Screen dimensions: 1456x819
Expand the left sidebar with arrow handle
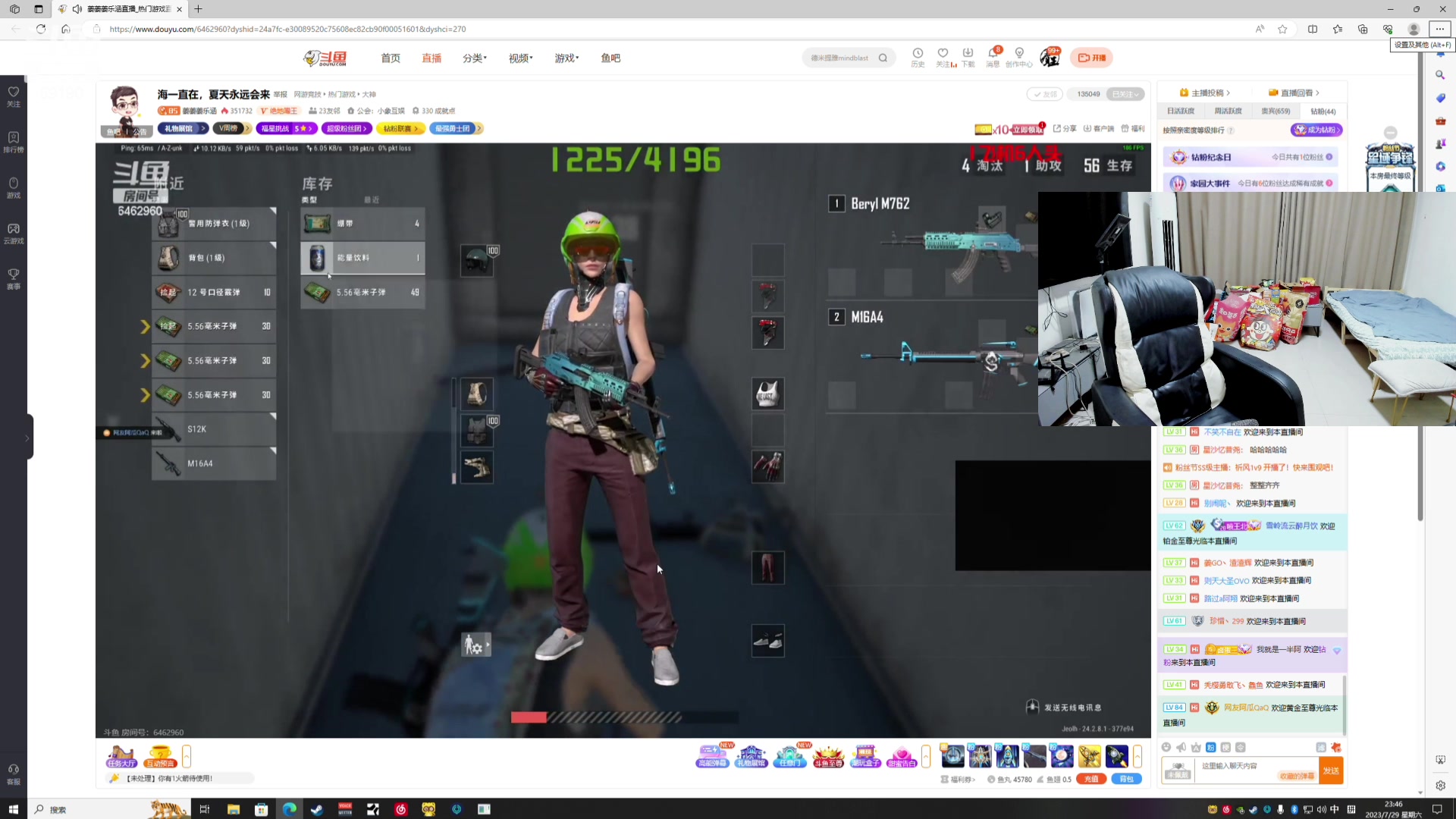[28, 438]
